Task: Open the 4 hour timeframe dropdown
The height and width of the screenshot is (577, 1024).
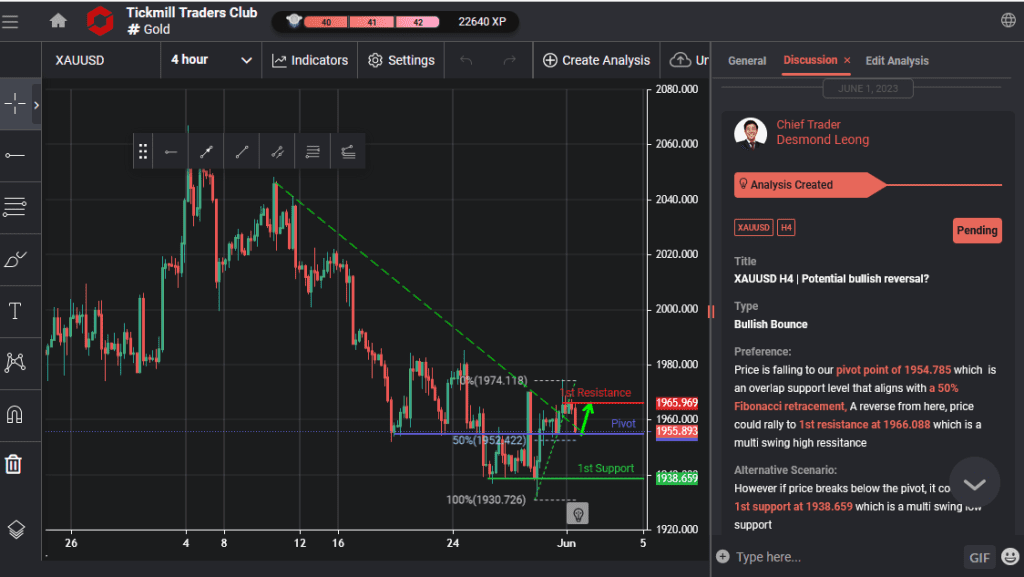Action: point(210,60)
